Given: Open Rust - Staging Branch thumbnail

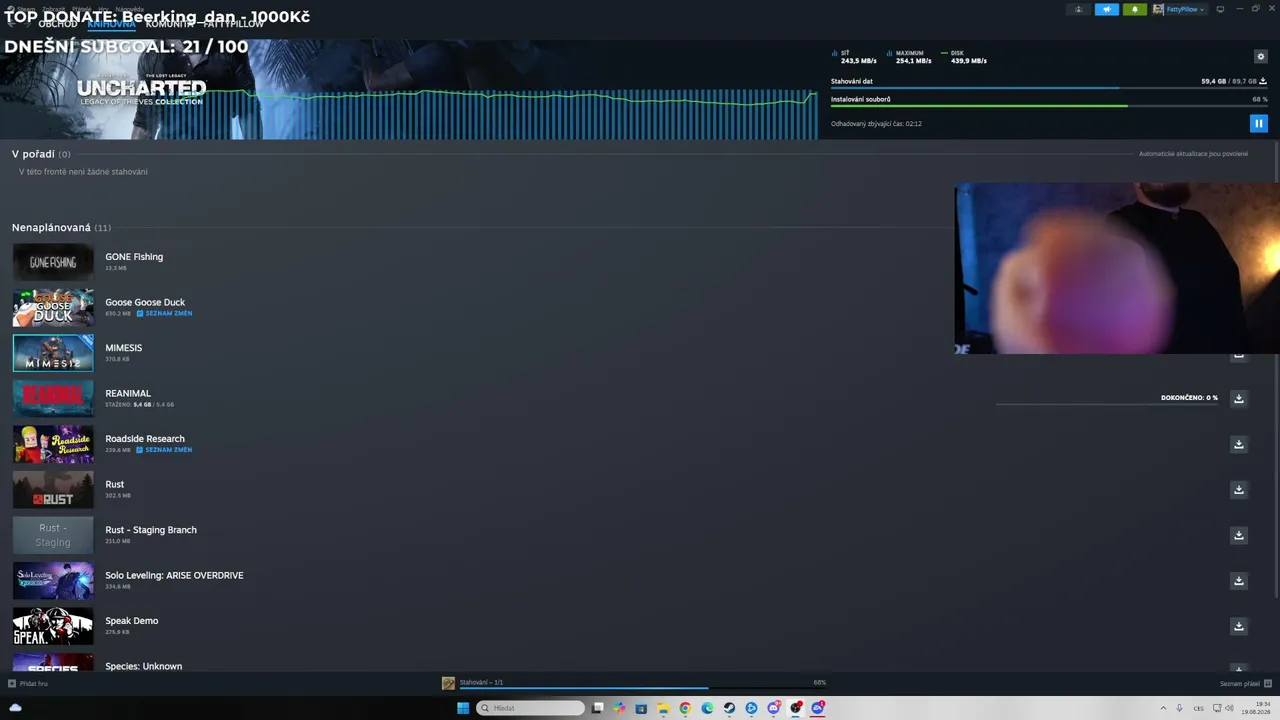Looking at the screenshot, I should [53, 535].
